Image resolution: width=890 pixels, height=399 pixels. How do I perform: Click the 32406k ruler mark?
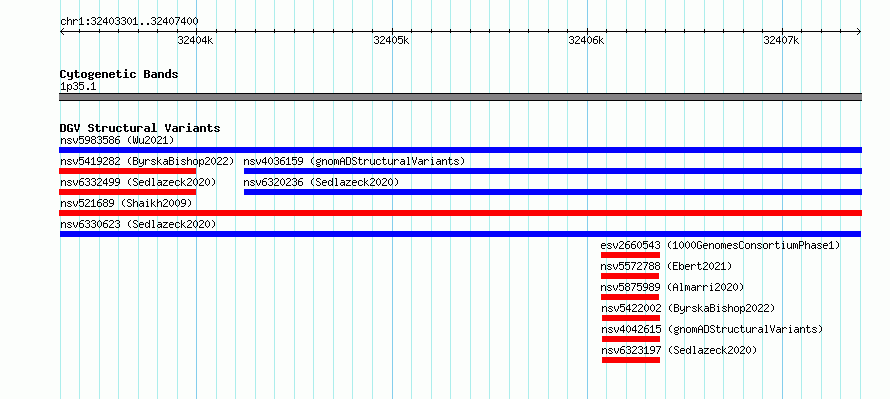[x=586, y=40]
